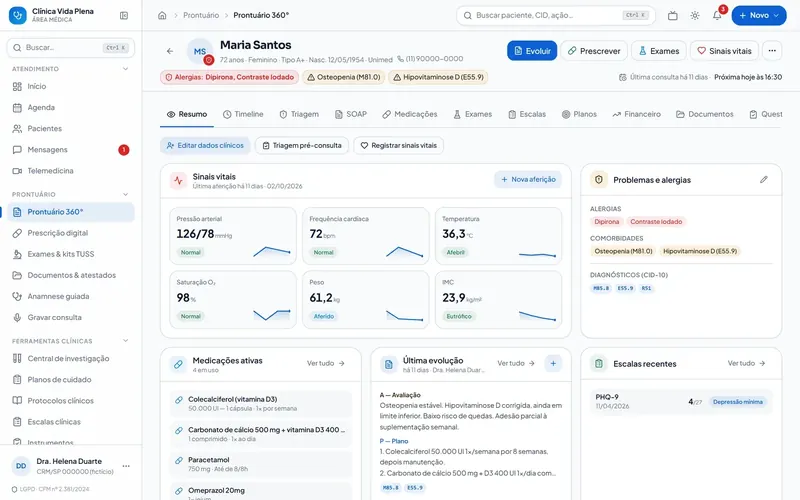This screenshot has width=800, height=500.
Task: Click Ver tudo in Última evolução
Action: (x=516, y=363)
